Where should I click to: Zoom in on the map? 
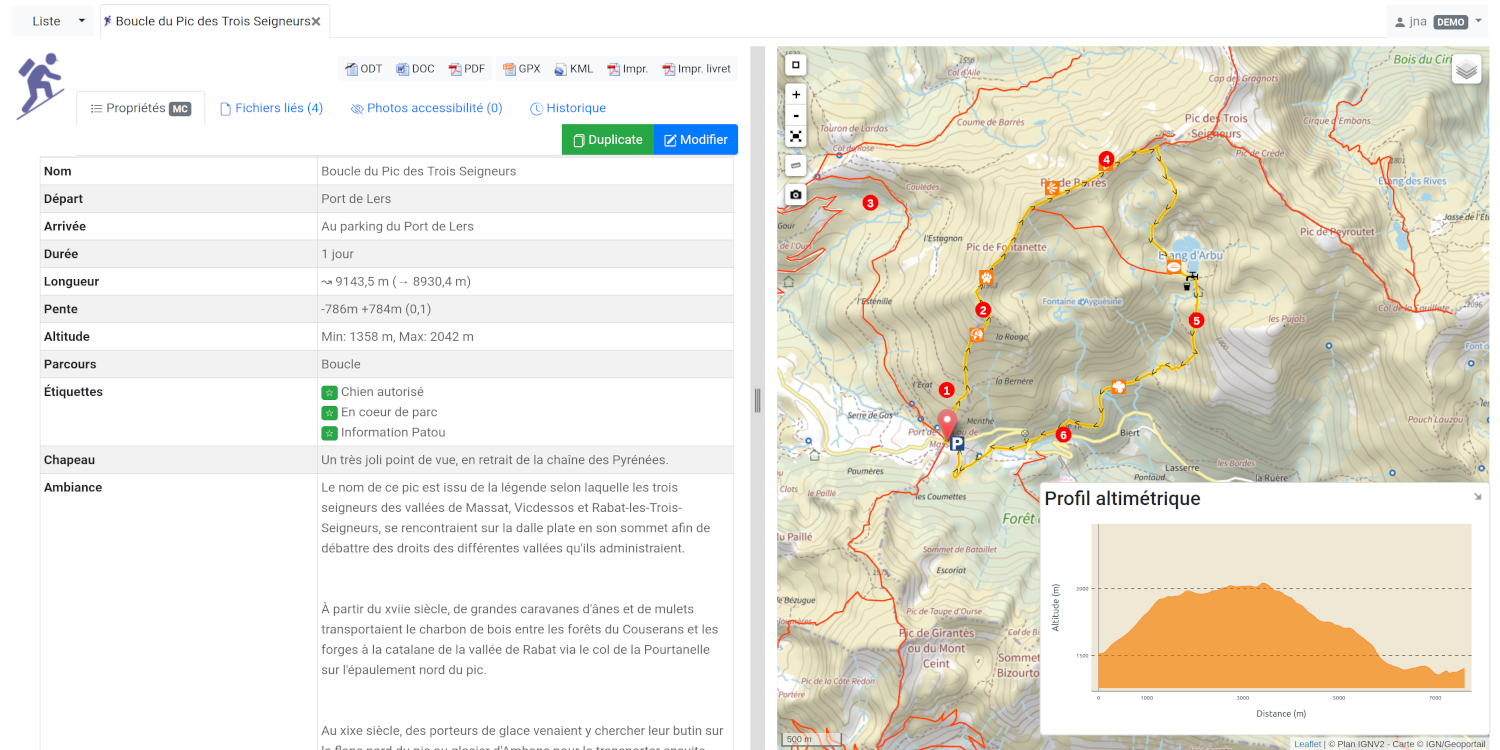[x=796, y=94]
